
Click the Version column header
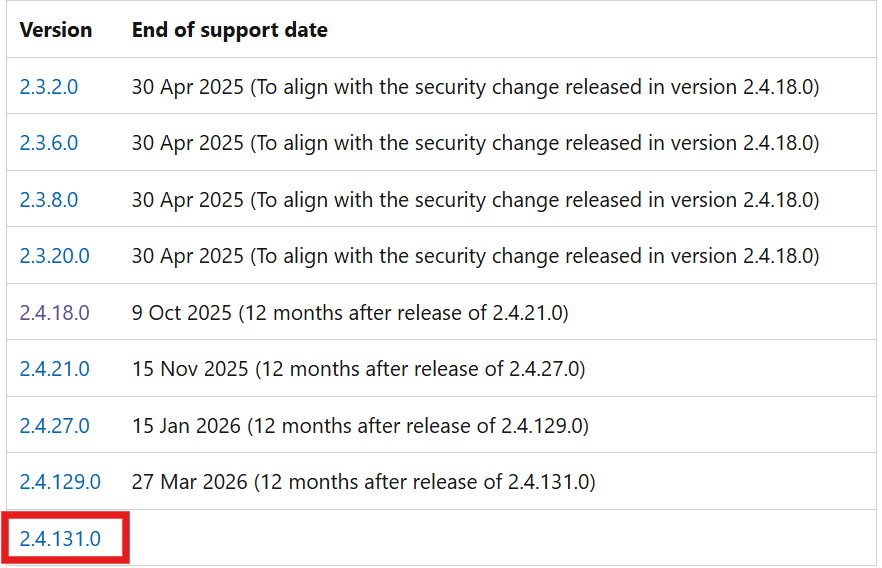(56, 30)
